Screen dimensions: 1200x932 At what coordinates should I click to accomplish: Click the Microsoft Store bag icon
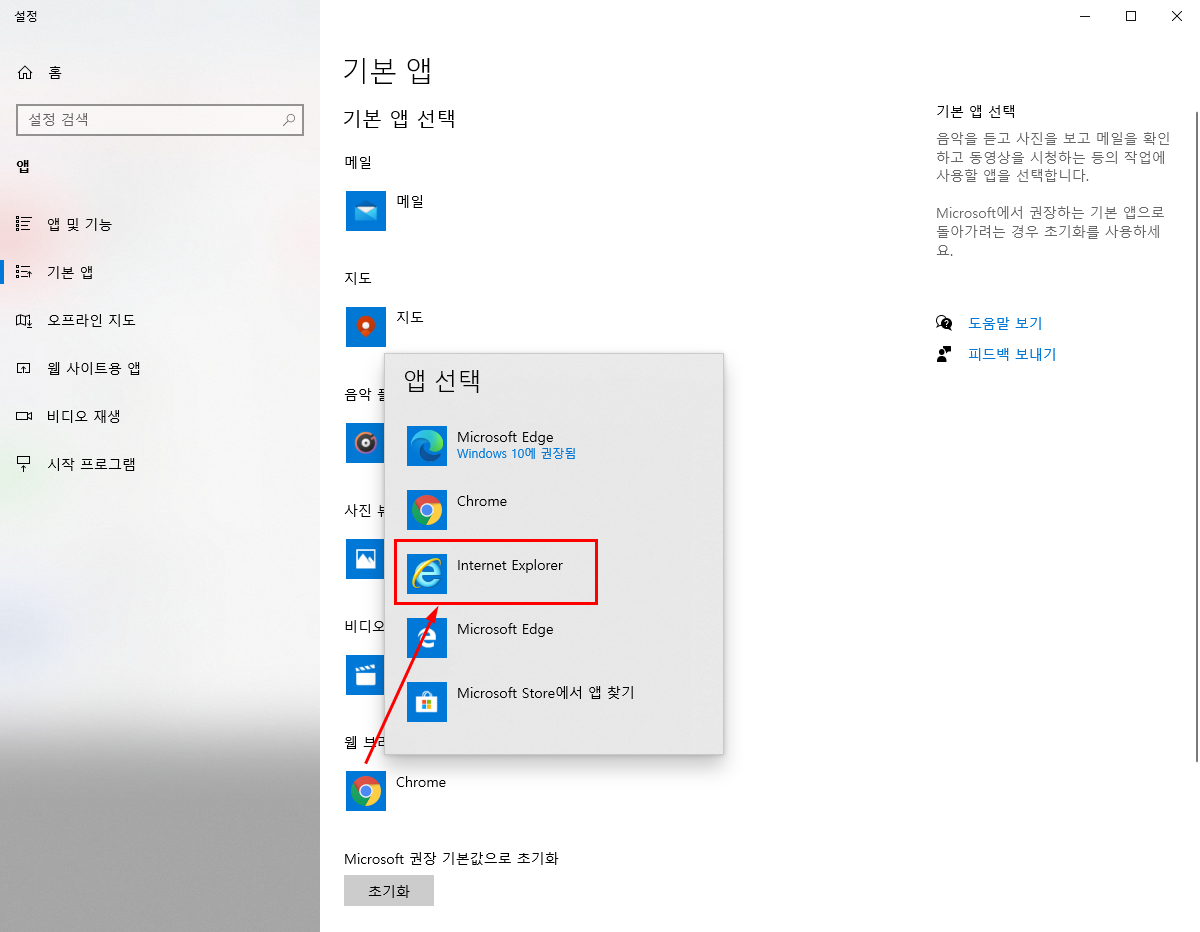point(427,702)
